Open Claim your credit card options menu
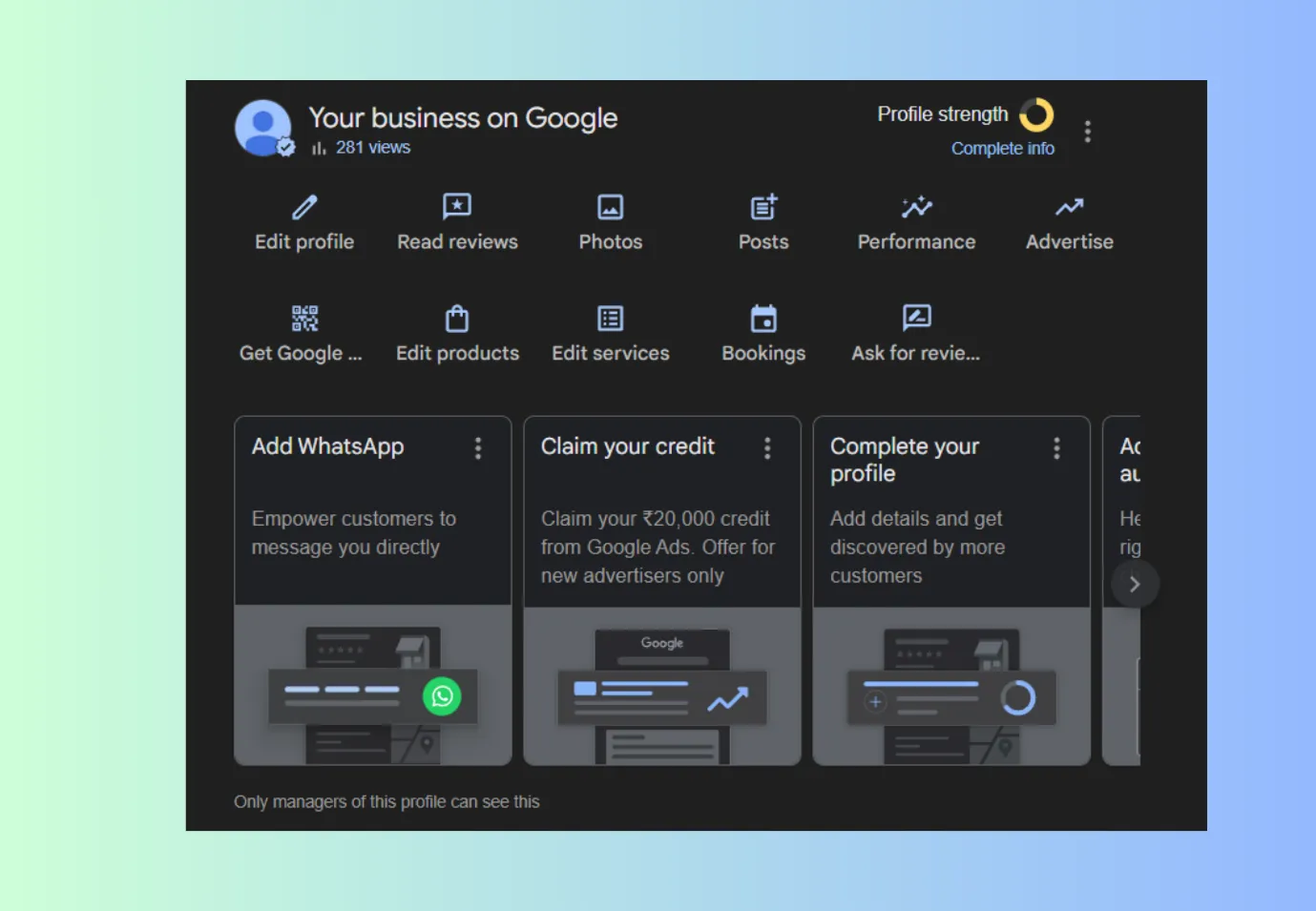 767,448
